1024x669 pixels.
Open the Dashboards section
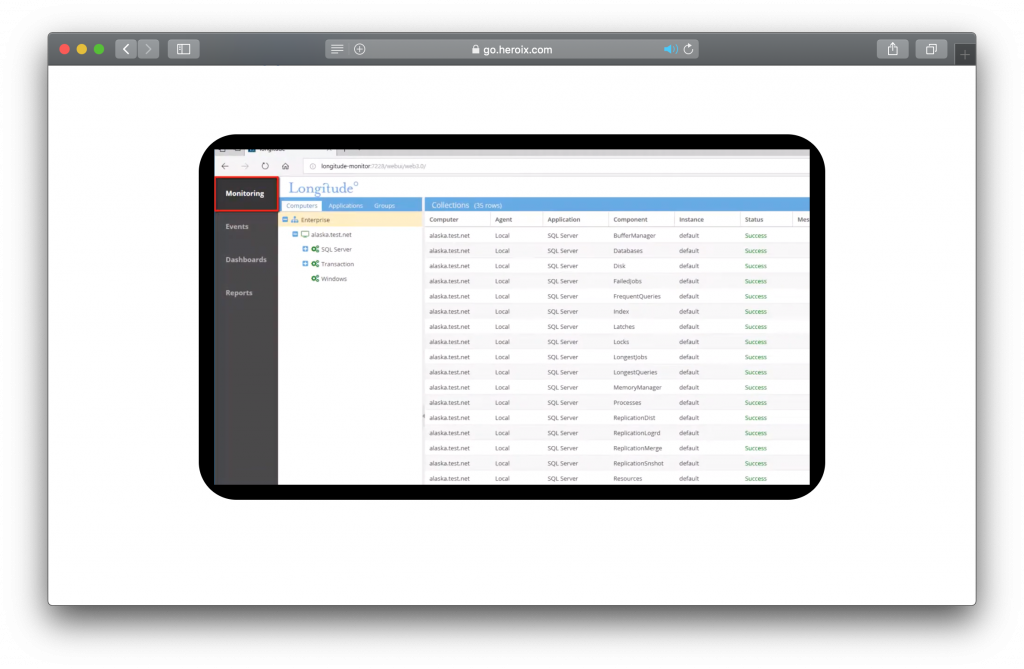coord(246,259)
